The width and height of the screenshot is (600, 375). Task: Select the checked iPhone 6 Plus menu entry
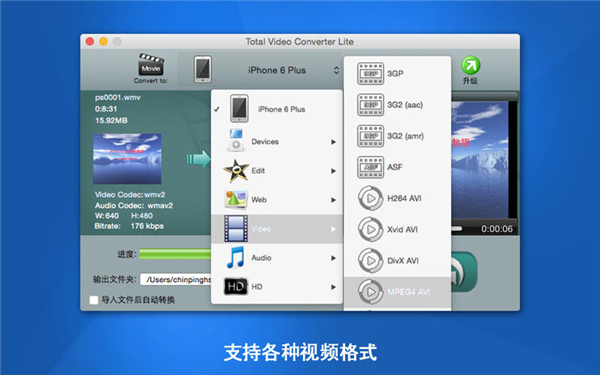[277, 109]
